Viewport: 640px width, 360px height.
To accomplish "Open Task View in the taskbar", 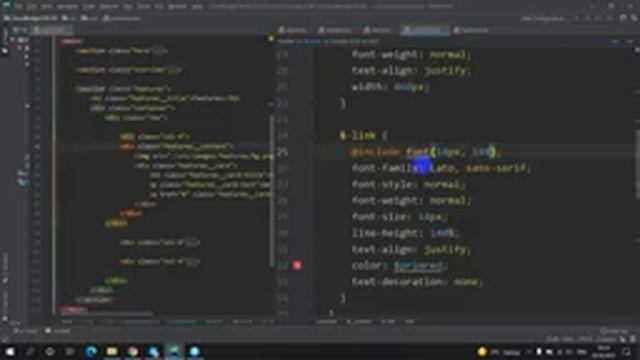I will point(70,351).
